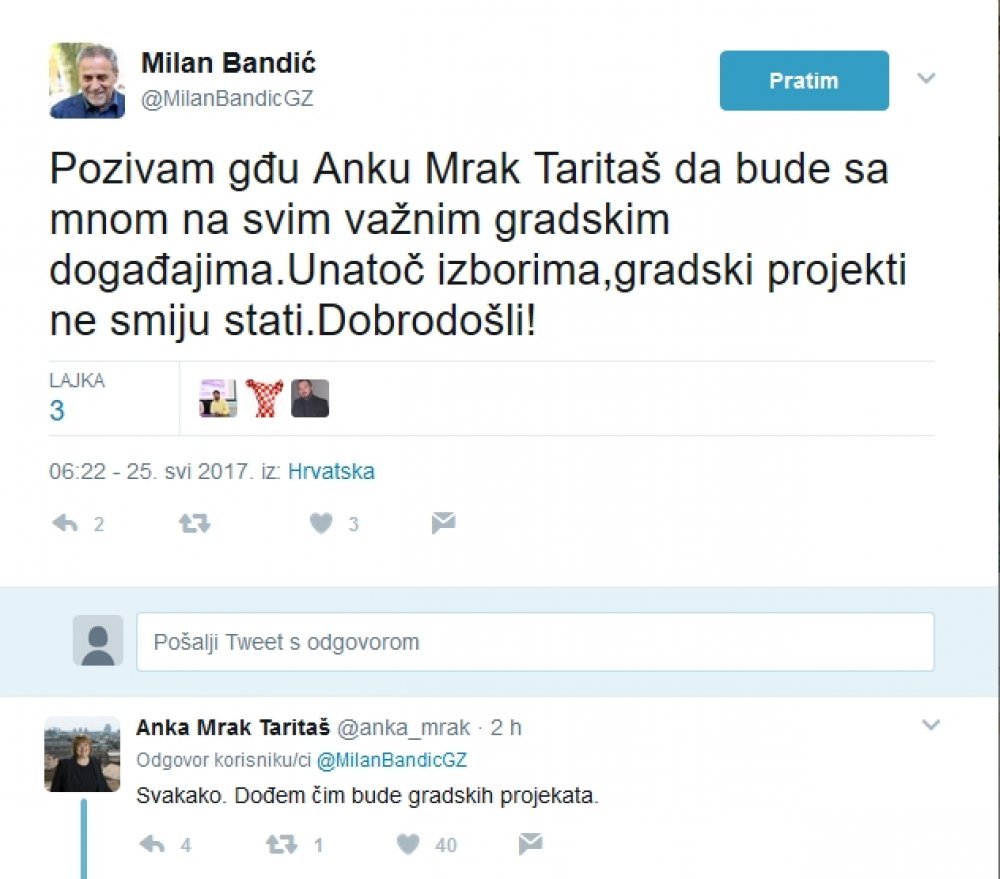Open the @MilanBandicGZ mention in the reply
This screenshot has width=1000, height=879.
click(392, 760)
